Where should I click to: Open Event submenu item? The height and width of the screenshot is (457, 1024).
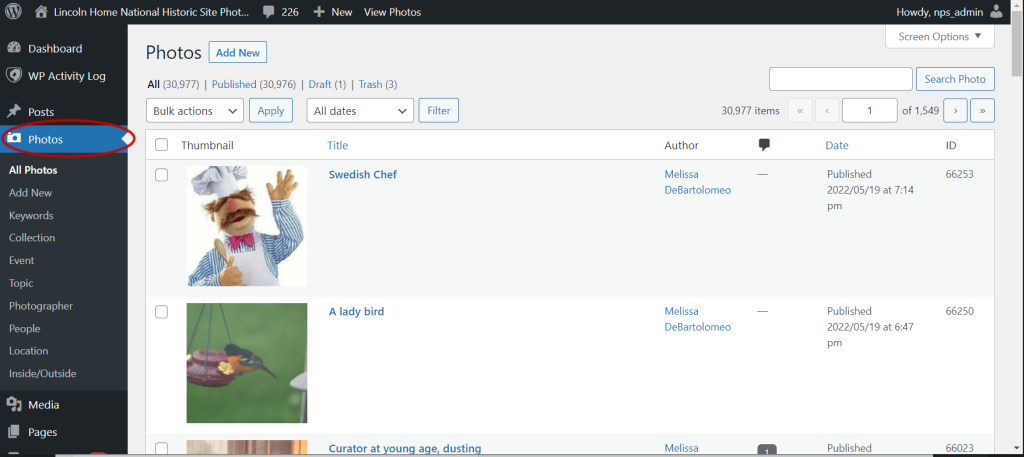[22, 260]
